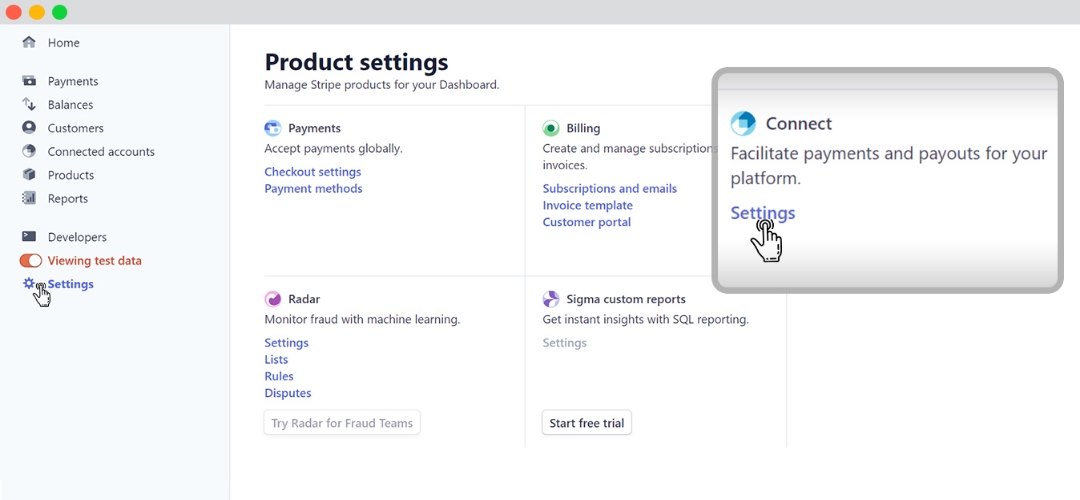
Task: Click the Home icon in sidebar
Action: [x=29, y=43]
